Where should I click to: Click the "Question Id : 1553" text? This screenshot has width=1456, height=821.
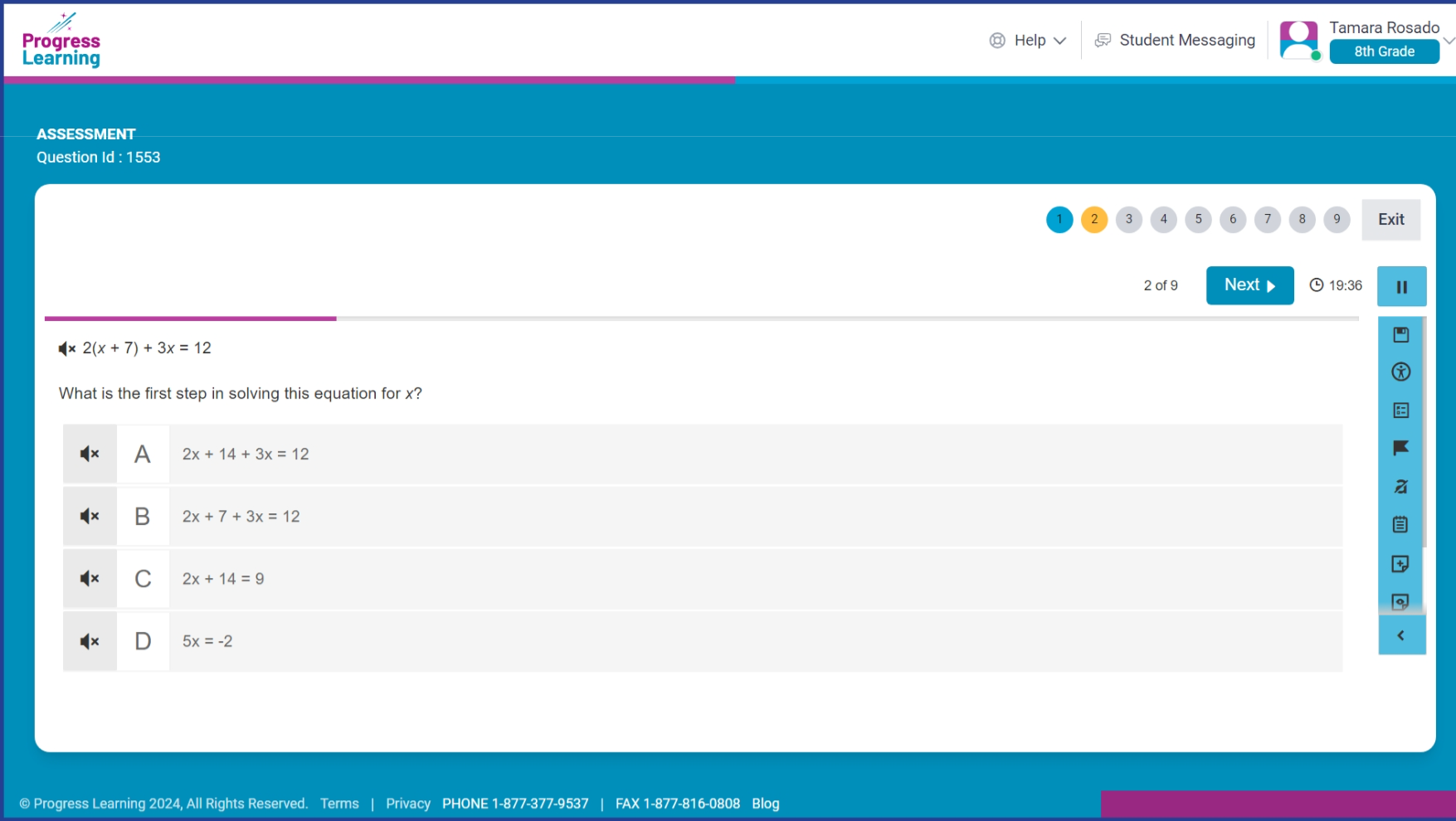point(98,158)
